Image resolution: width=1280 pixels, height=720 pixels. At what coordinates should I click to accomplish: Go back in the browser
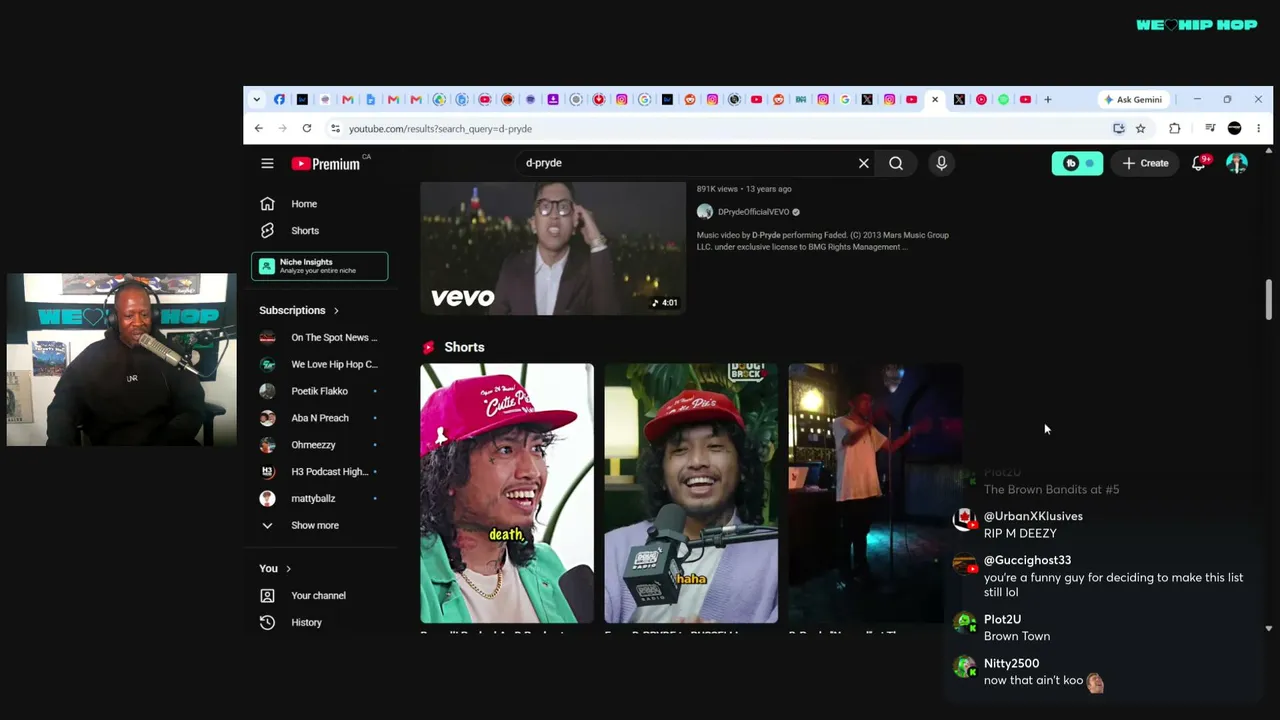258,128
